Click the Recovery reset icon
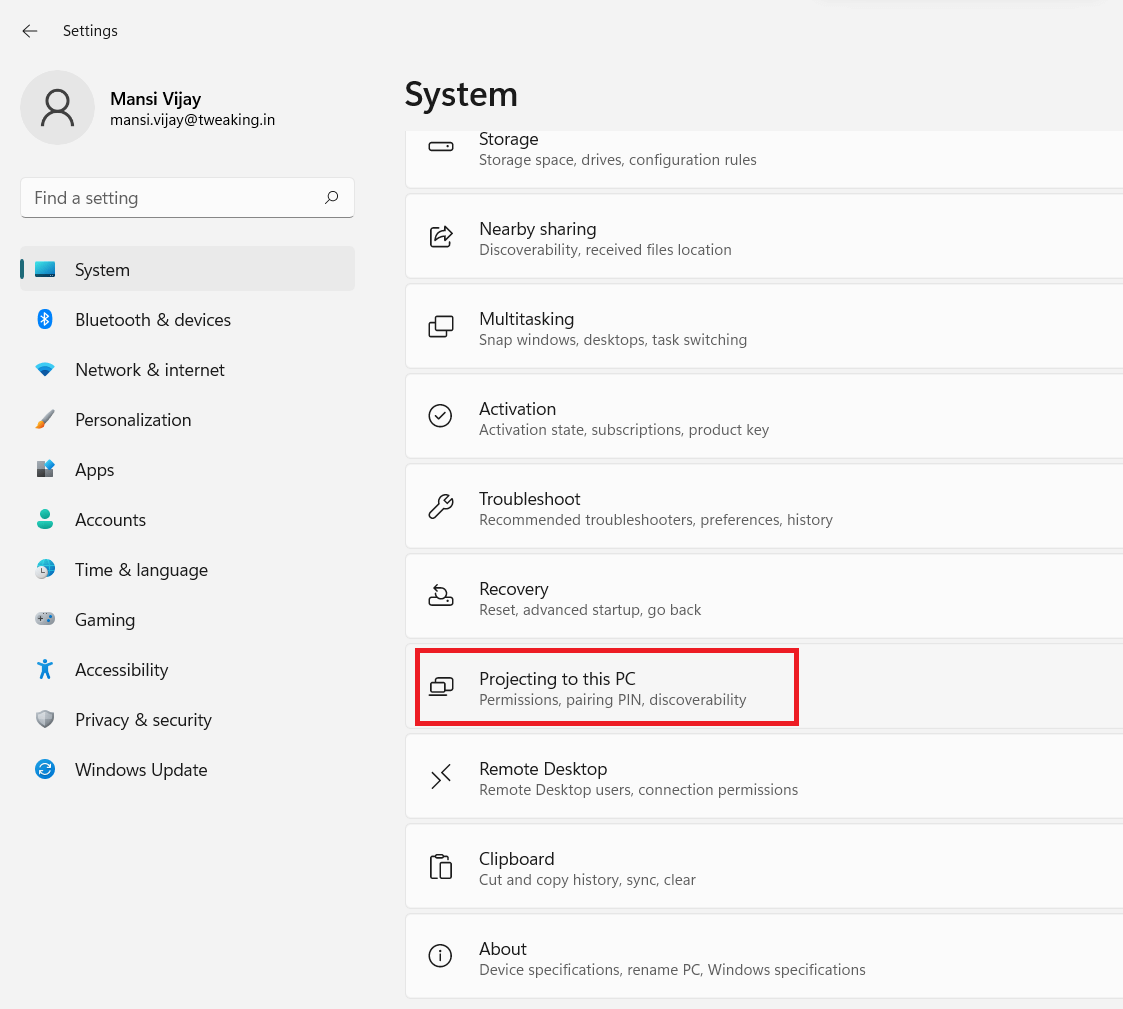 tap(441, 596)
